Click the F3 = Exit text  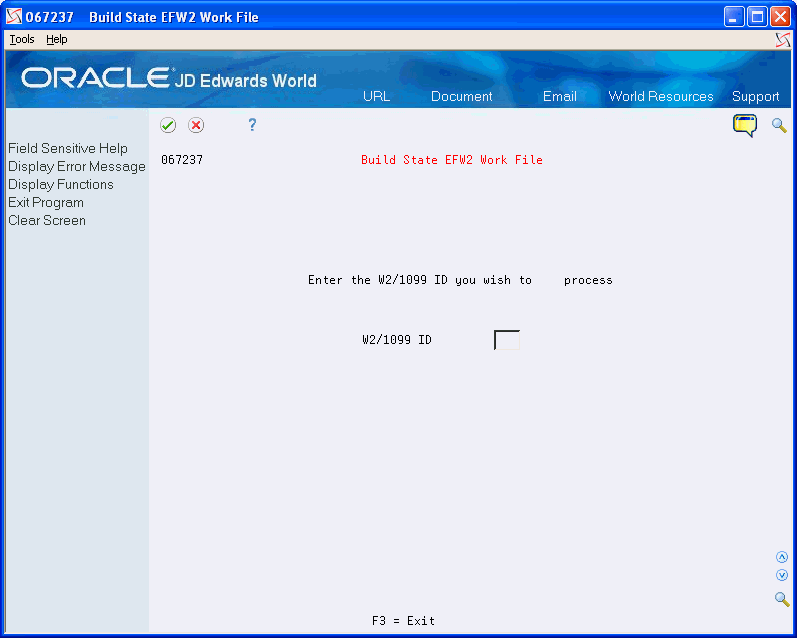pyautogui.click(x=404, y=621)
